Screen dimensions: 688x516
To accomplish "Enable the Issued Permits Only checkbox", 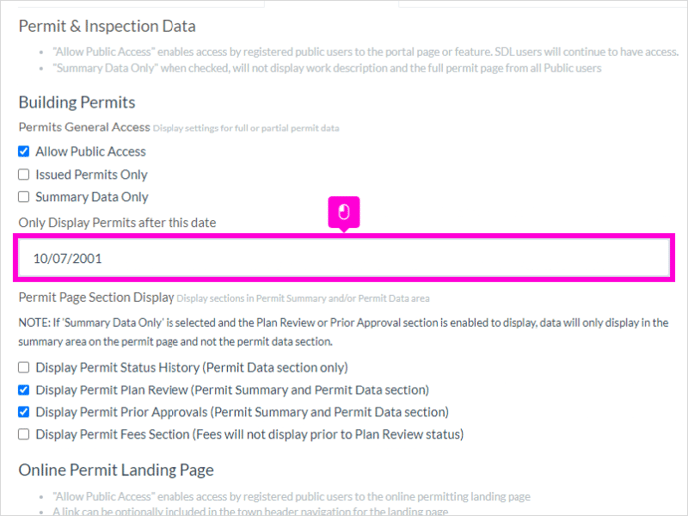I will pos(24,175).
